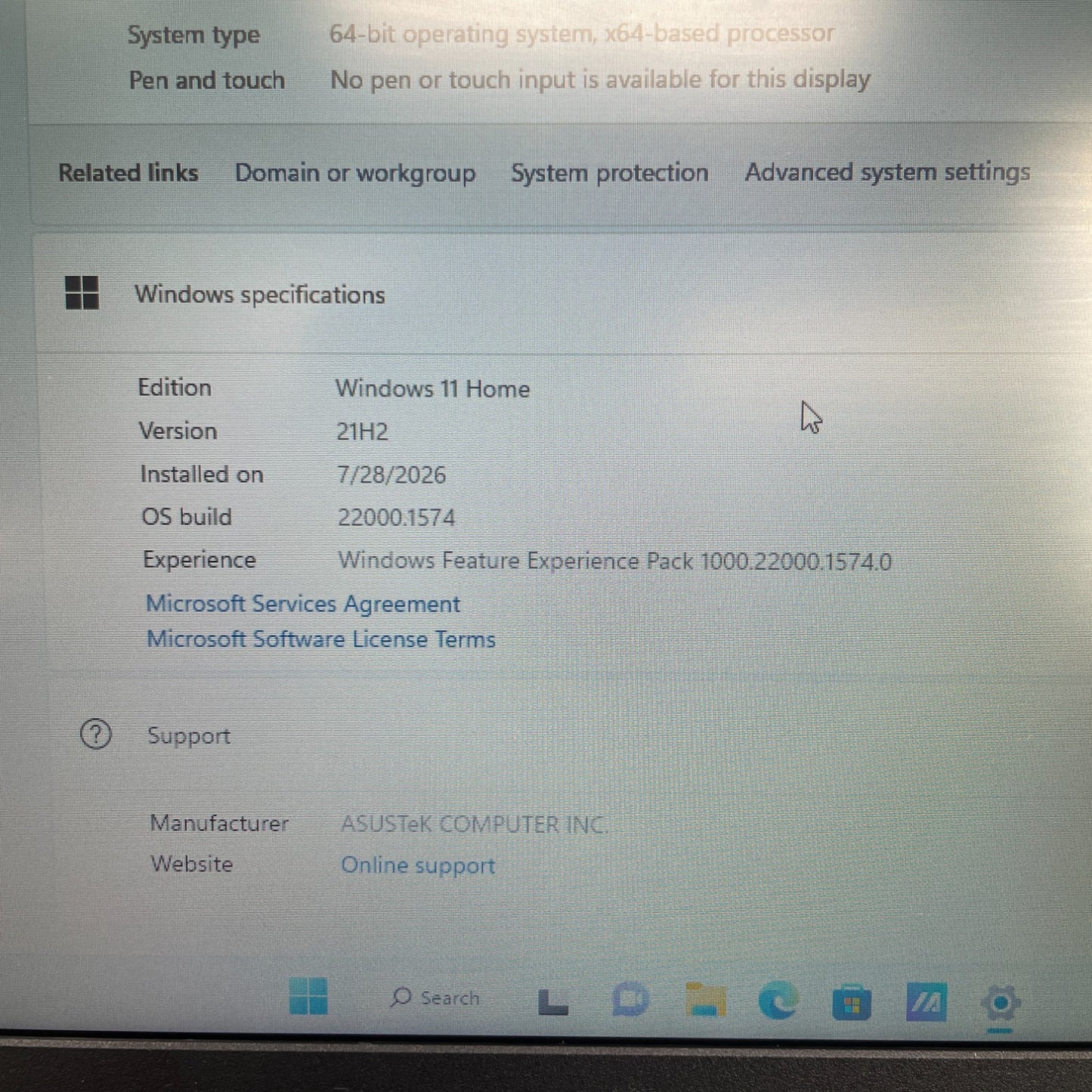Open the Online support website link
The image size is (1092, 1092).
pos(418,865)
